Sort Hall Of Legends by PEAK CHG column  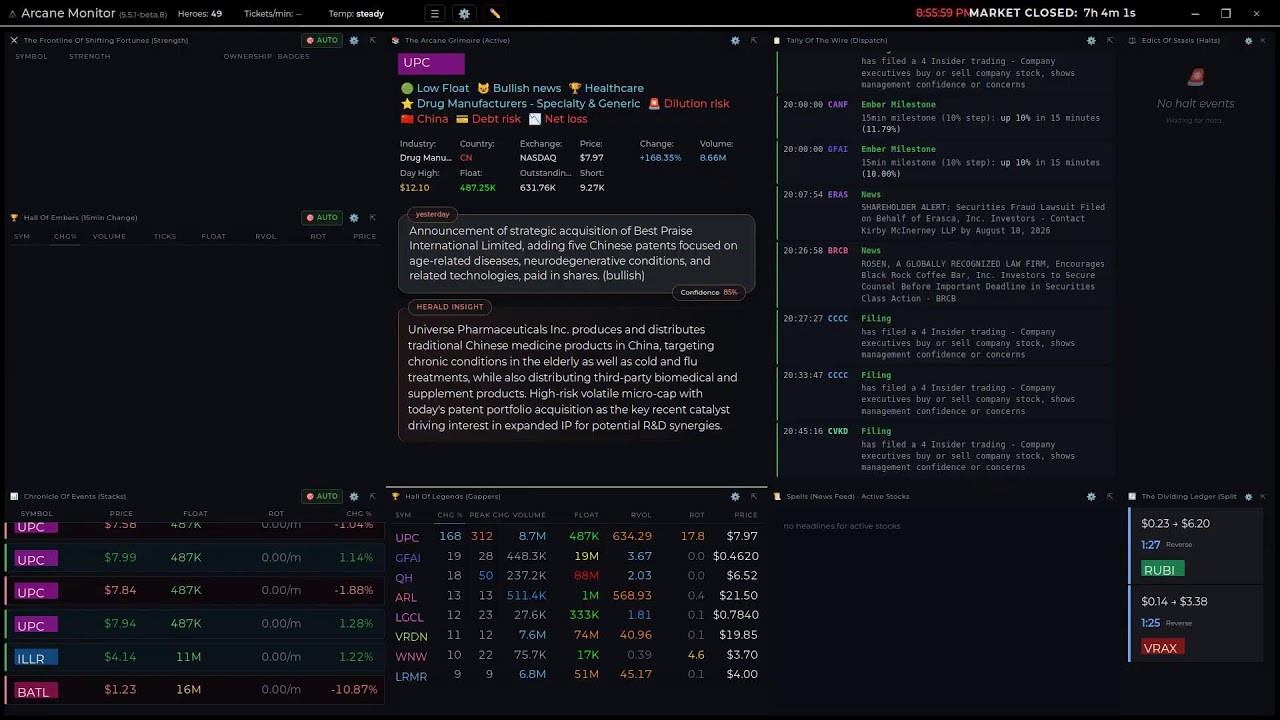(489, 515)
